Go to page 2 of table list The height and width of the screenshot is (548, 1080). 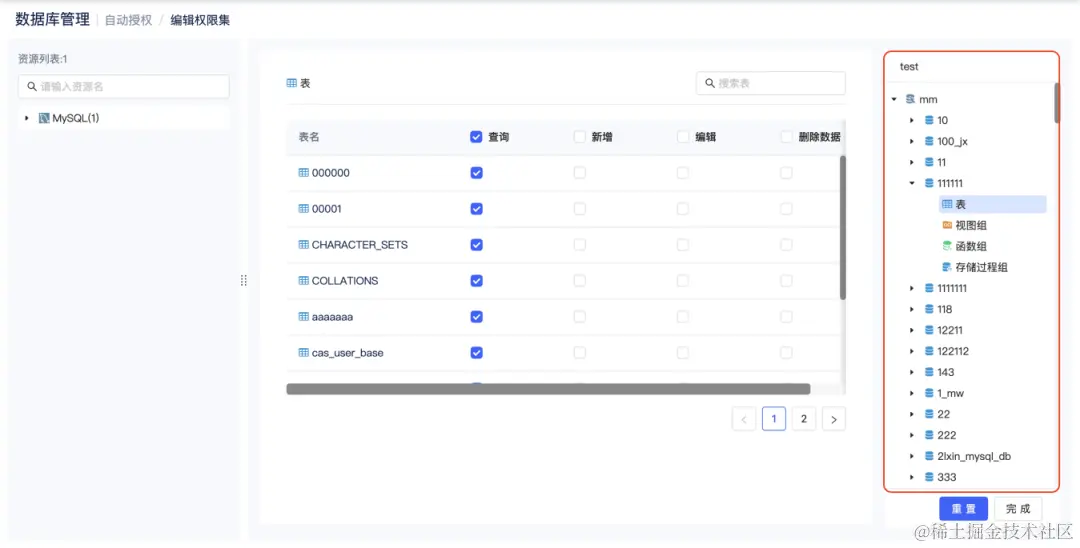[804, 419]
